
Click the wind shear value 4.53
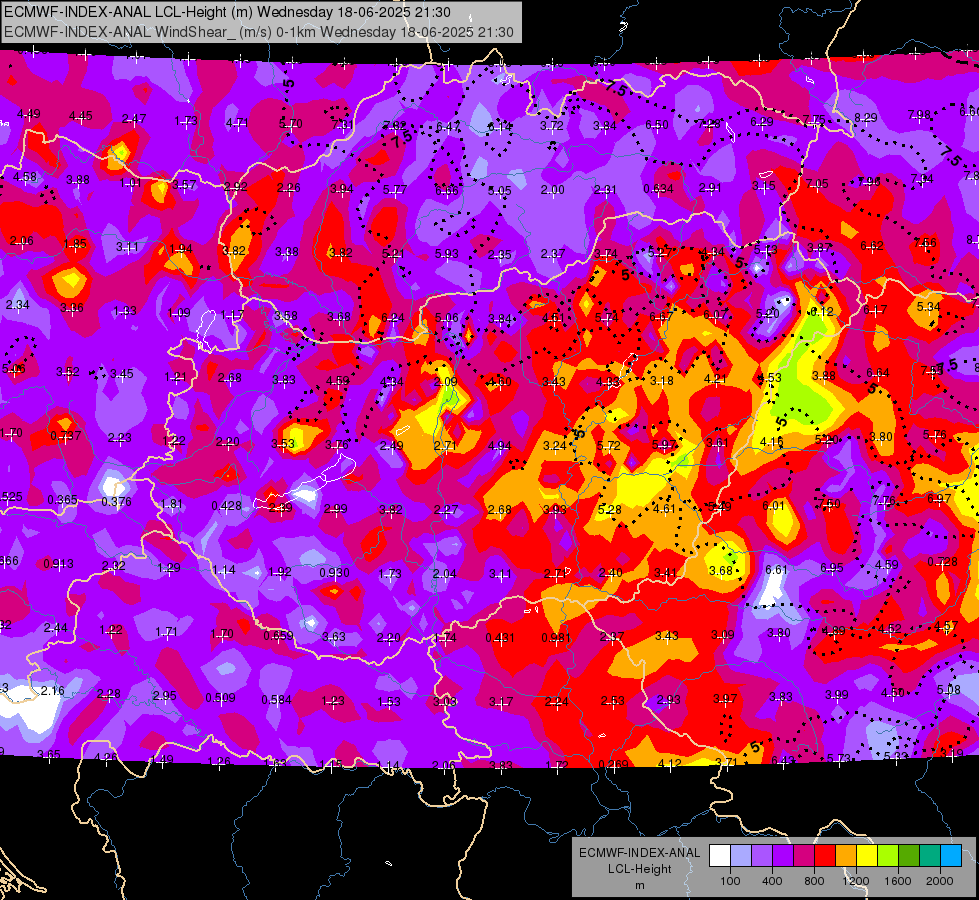(x=770, y=378)
